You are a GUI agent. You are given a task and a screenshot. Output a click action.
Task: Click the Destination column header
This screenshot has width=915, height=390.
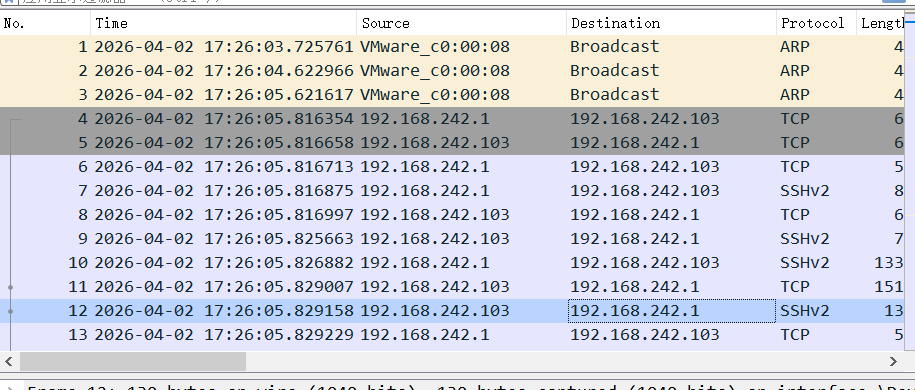(x=671, y=23)
